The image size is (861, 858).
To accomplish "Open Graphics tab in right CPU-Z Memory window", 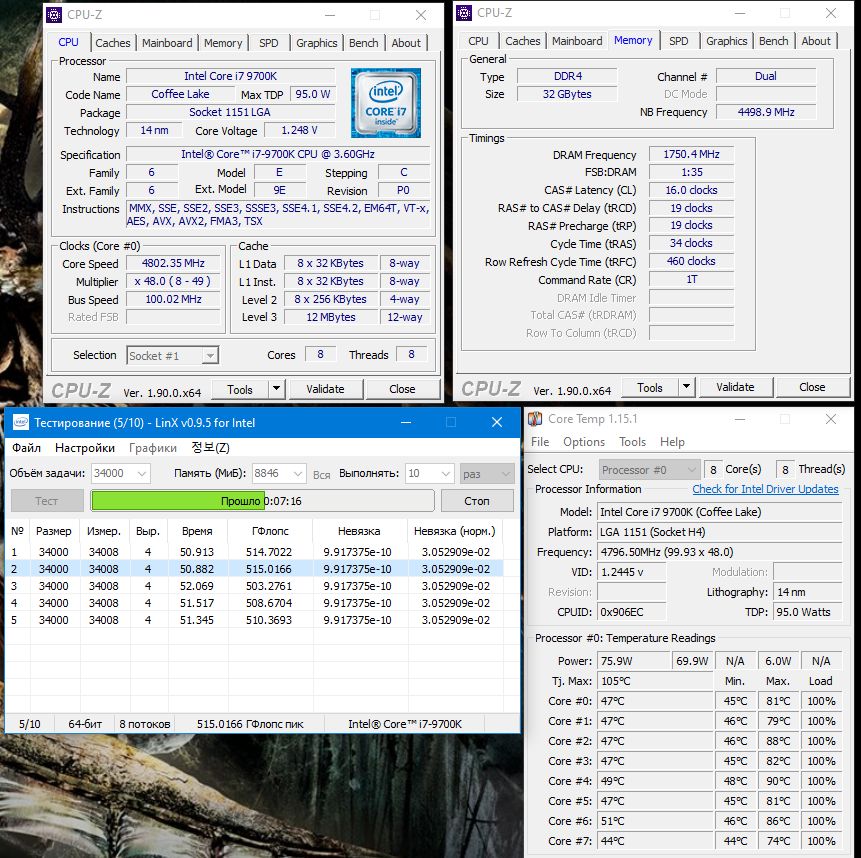I will [726, 41].
